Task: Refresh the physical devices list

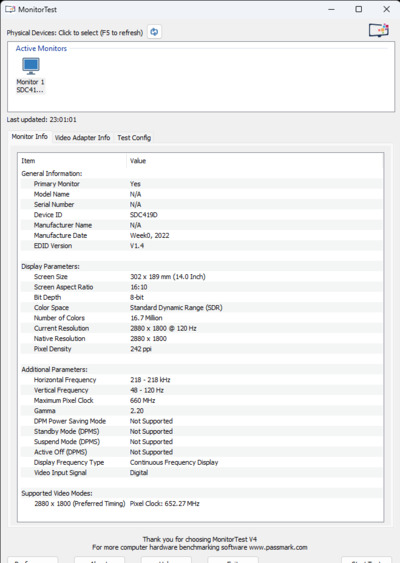Action: [x=154, y=32]
